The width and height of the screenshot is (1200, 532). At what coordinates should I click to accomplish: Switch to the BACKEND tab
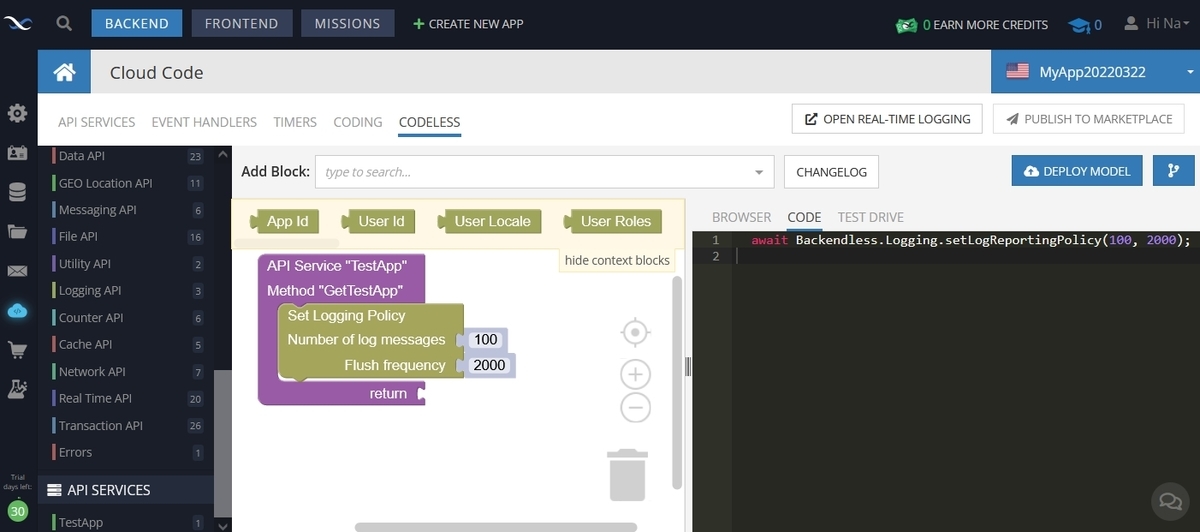pos(137,23)
